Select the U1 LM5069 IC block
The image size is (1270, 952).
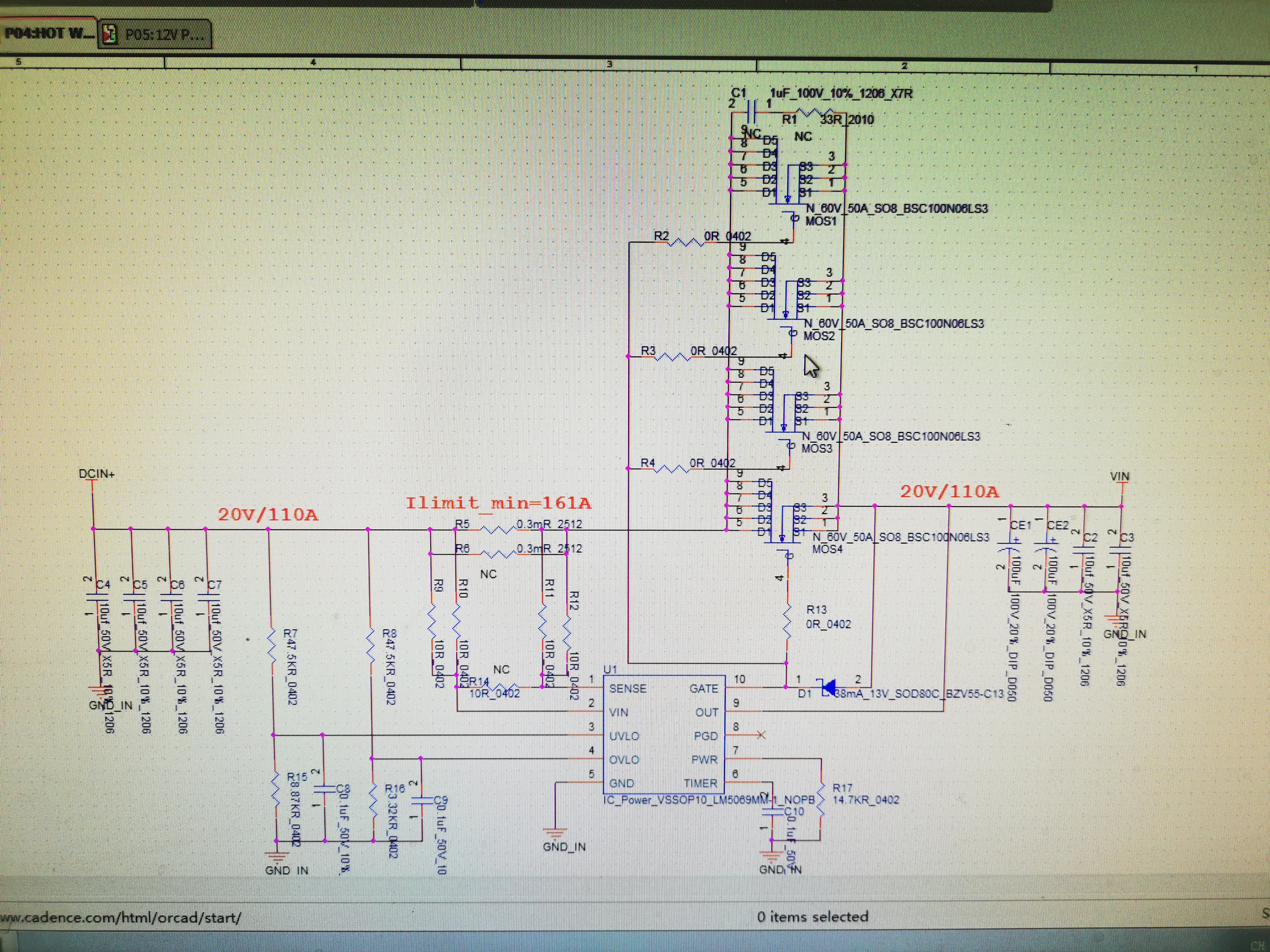[x=664, y=735]
